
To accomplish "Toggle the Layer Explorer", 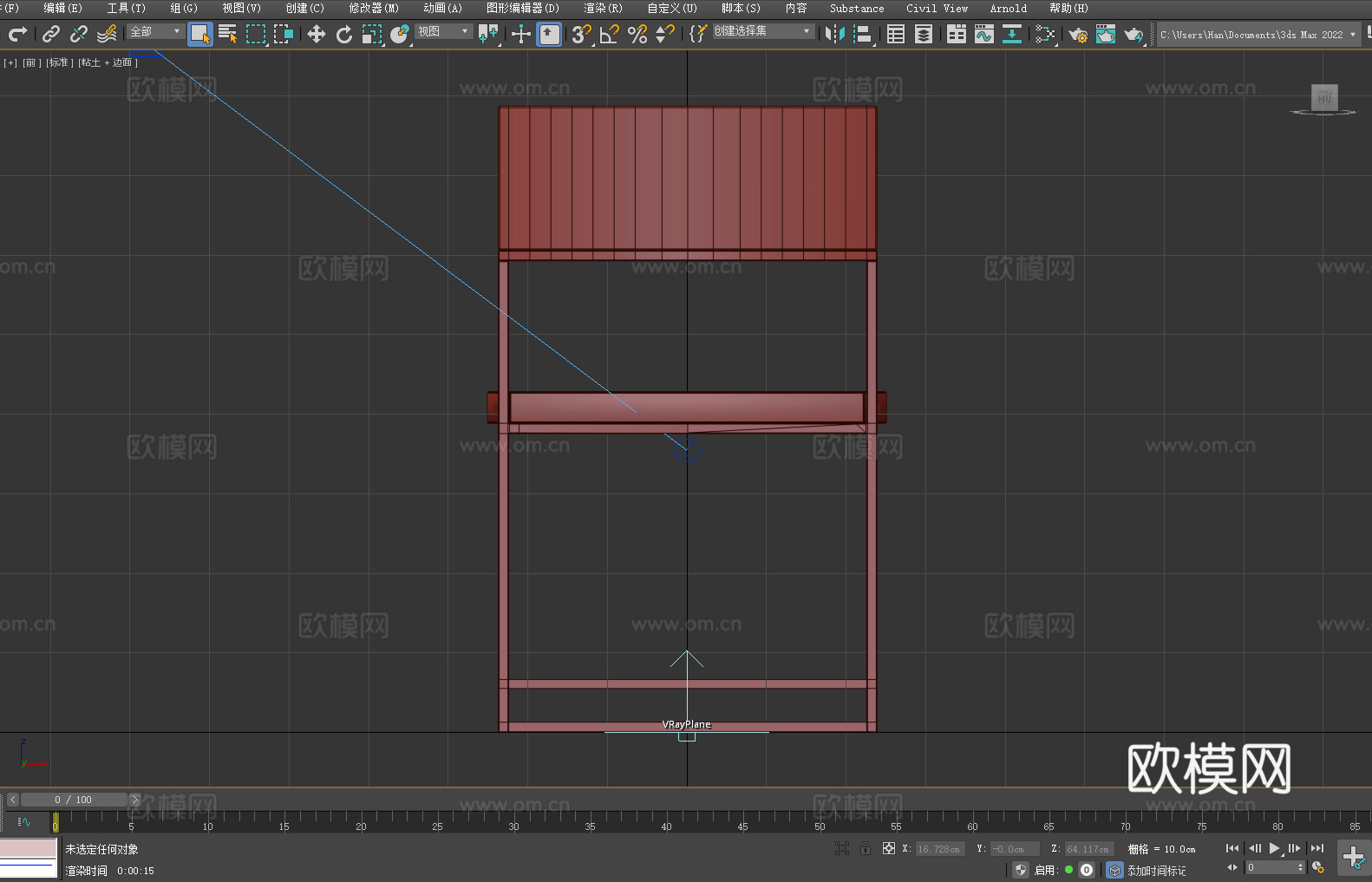I will point(924,34).
